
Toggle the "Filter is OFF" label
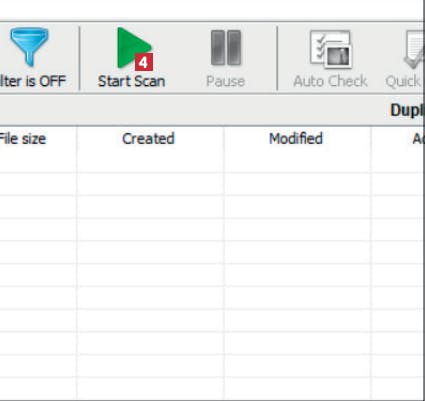click(x=33, y=81)
